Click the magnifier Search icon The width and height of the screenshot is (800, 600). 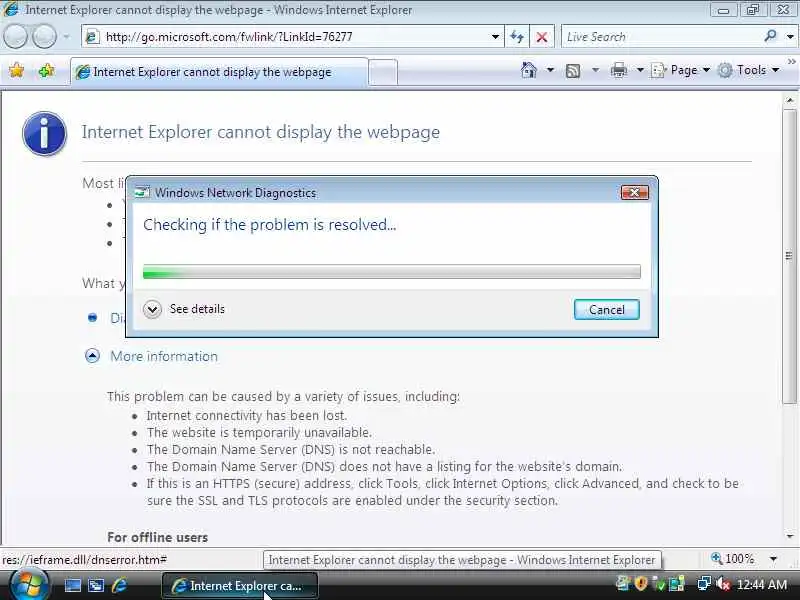pyautogui.click(x=770, y=36)
